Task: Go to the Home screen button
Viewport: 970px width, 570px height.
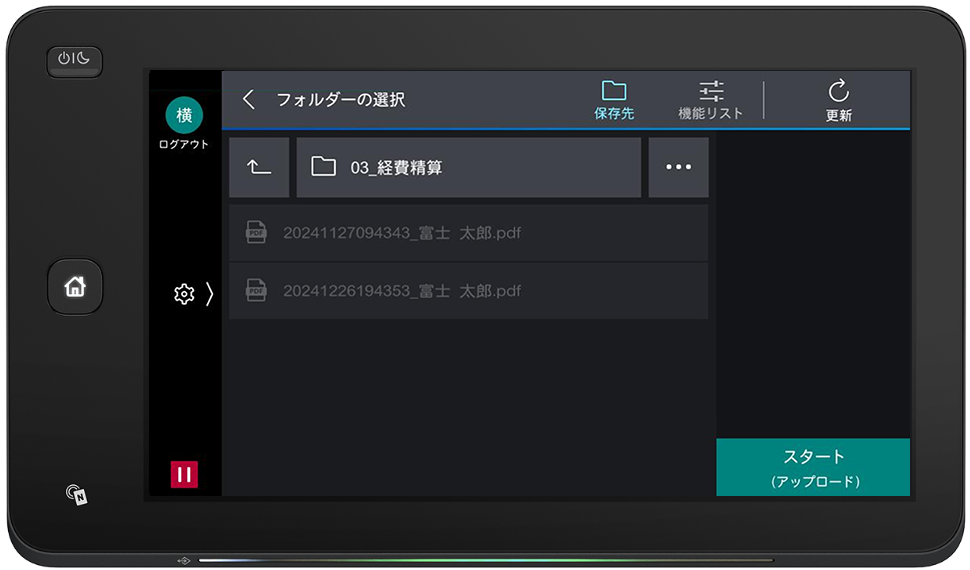Action: [x=75, y=287]
